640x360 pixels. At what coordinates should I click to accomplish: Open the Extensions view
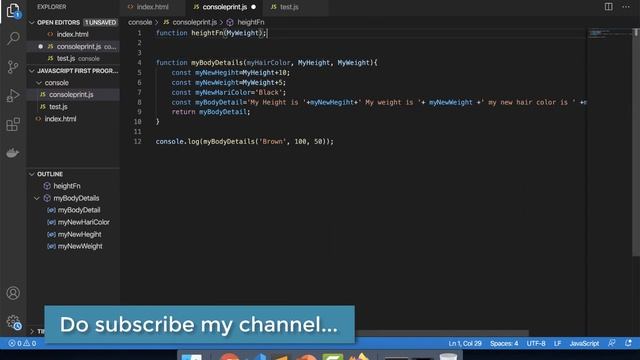[x=13, y=124]
